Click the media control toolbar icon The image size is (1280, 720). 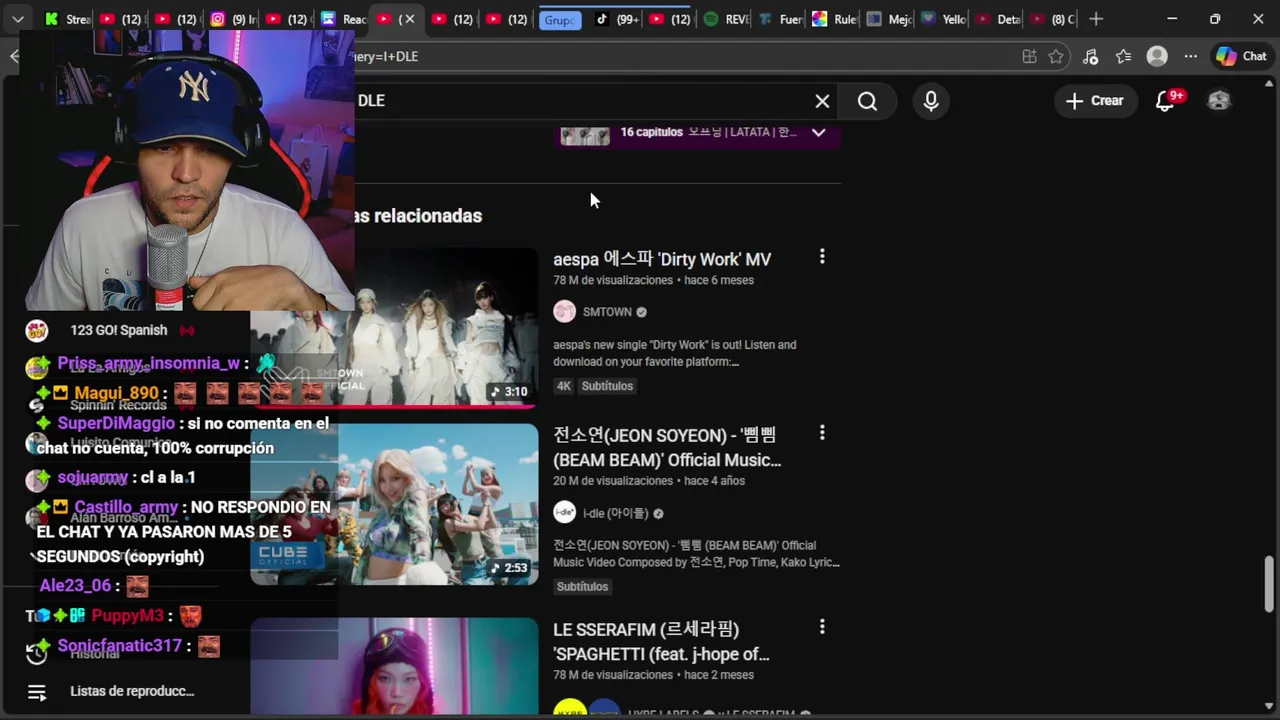[1091, 57]
